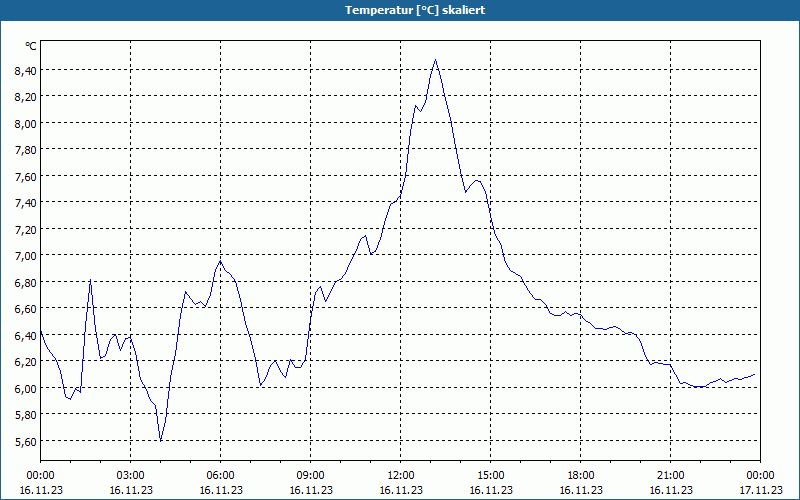Image resolution: width=800 pixels, height=500 pixels.
Task: Click the 18:00 time axis label
Action: point(581,476)
